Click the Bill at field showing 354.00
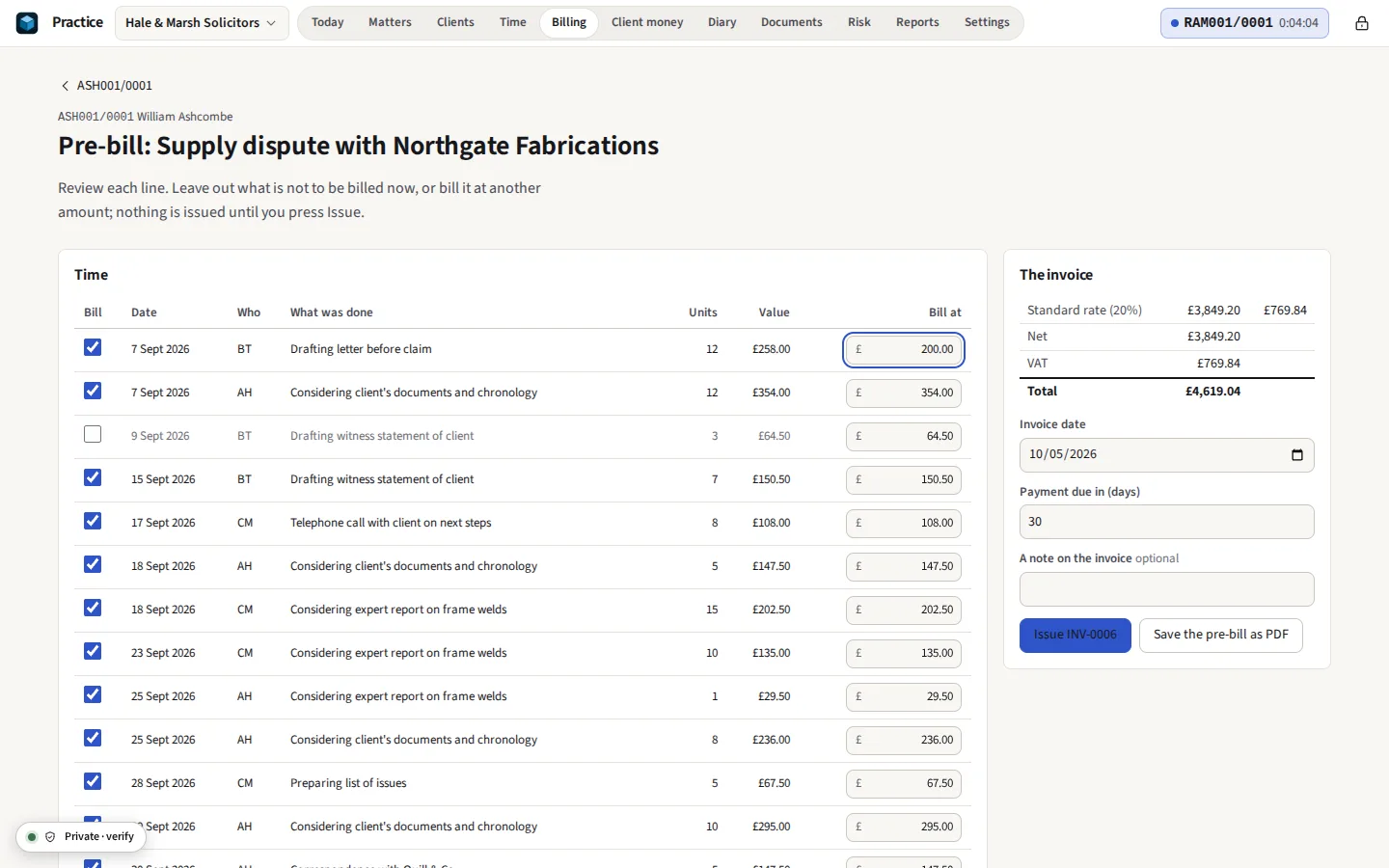 904,393
